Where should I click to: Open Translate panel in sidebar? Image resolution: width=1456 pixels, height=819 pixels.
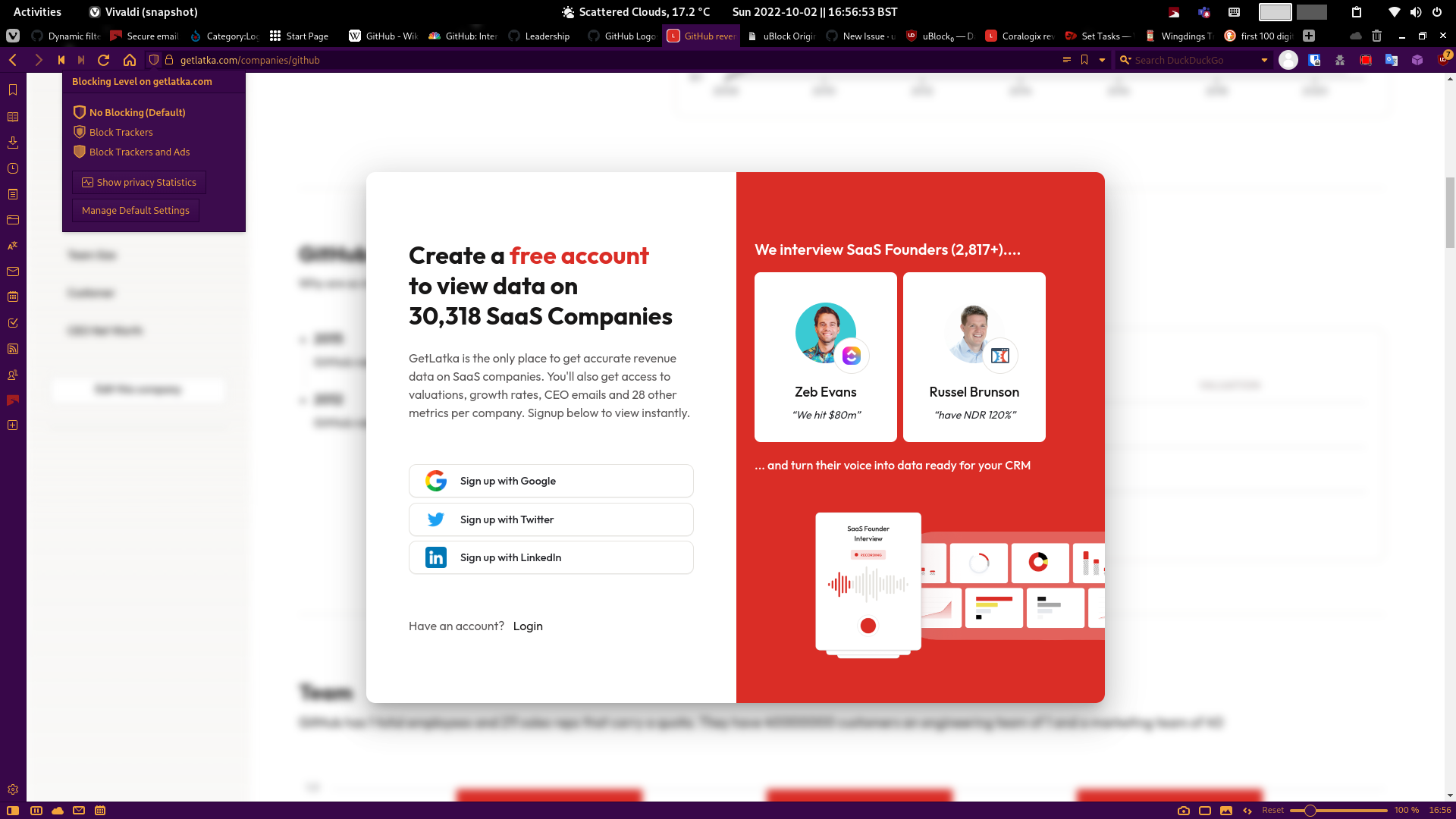tap(13, 246)
